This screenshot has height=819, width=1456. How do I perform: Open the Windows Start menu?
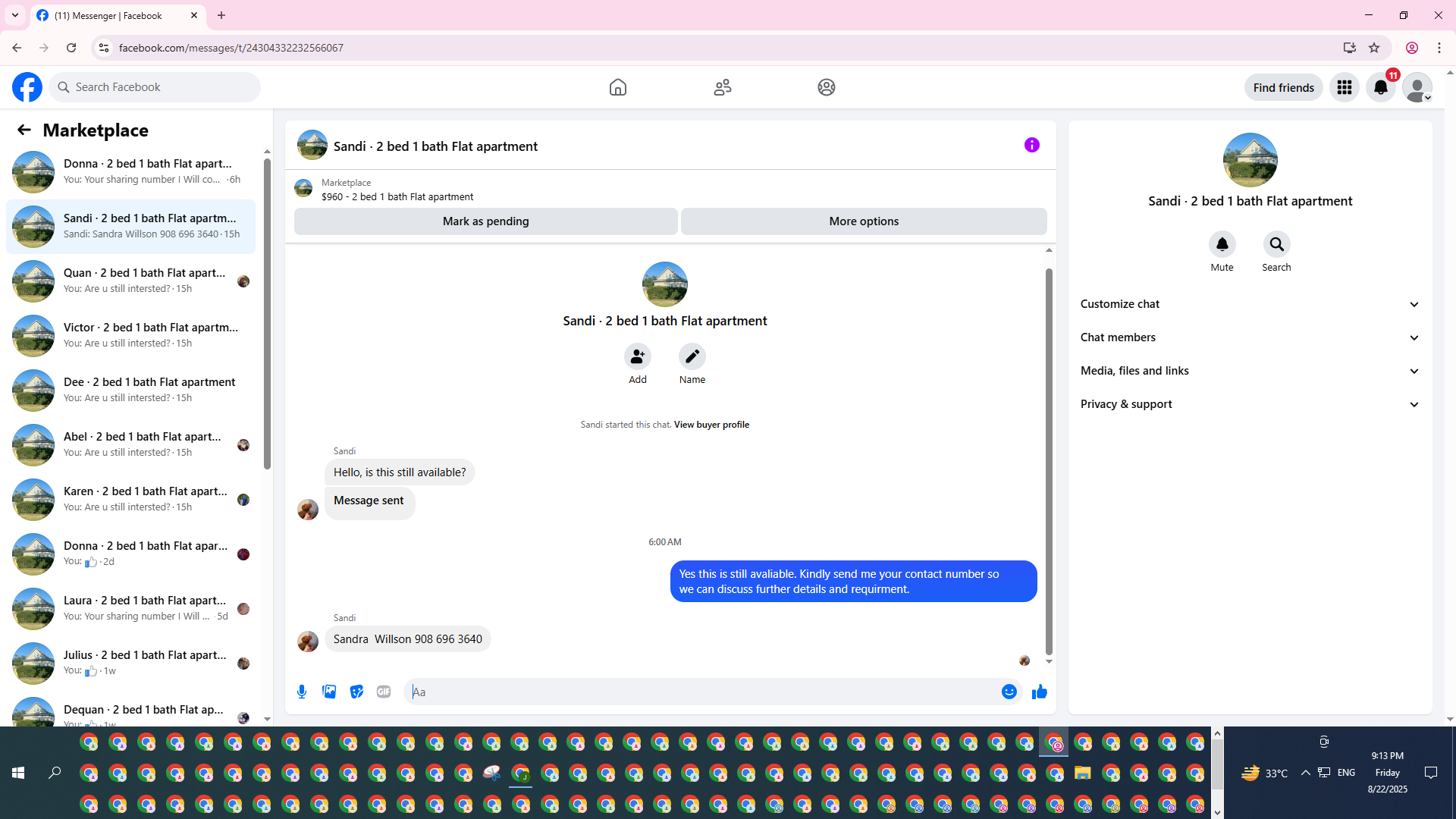coord(18,773)
